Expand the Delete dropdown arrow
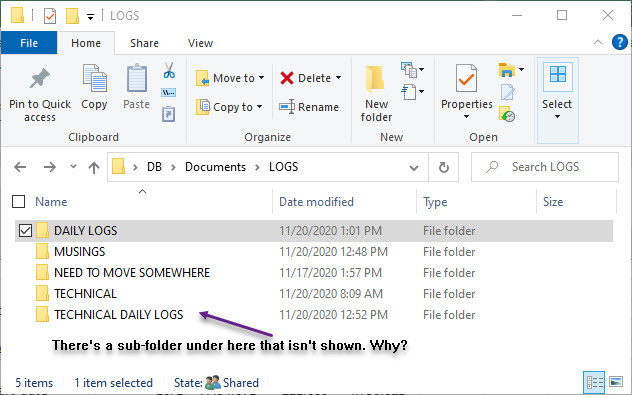 pyautogui.click(x=339, y=77)
